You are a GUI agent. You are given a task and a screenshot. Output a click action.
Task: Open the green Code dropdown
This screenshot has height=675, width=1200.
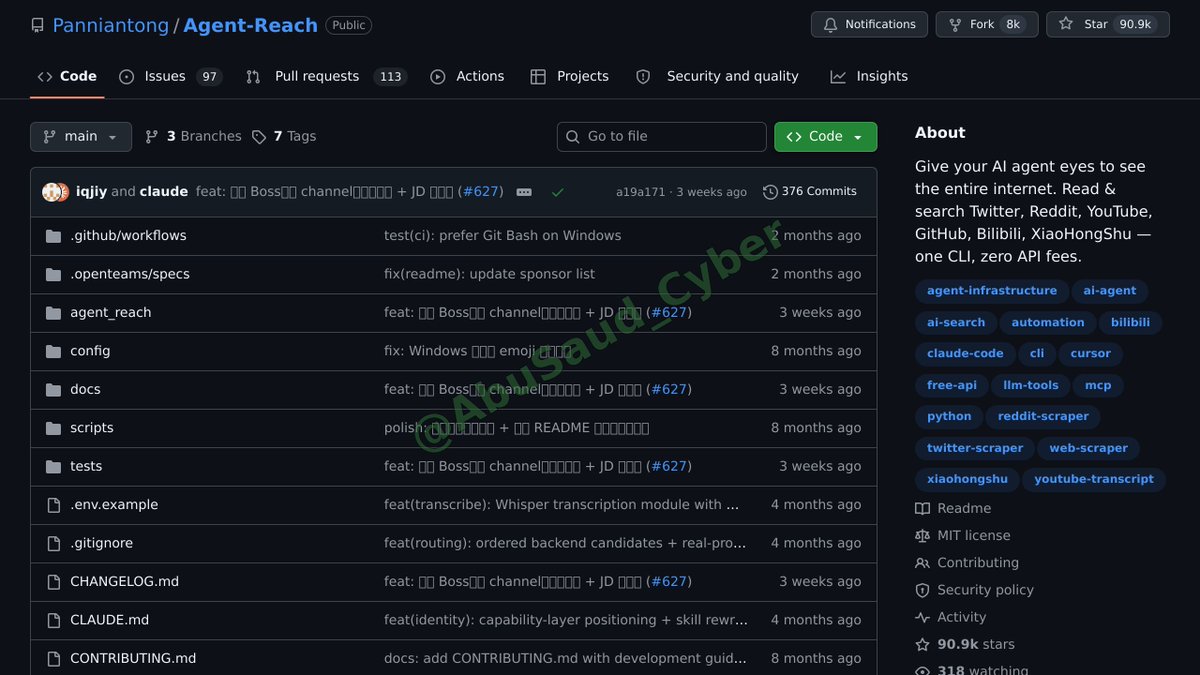pos(825,136)
